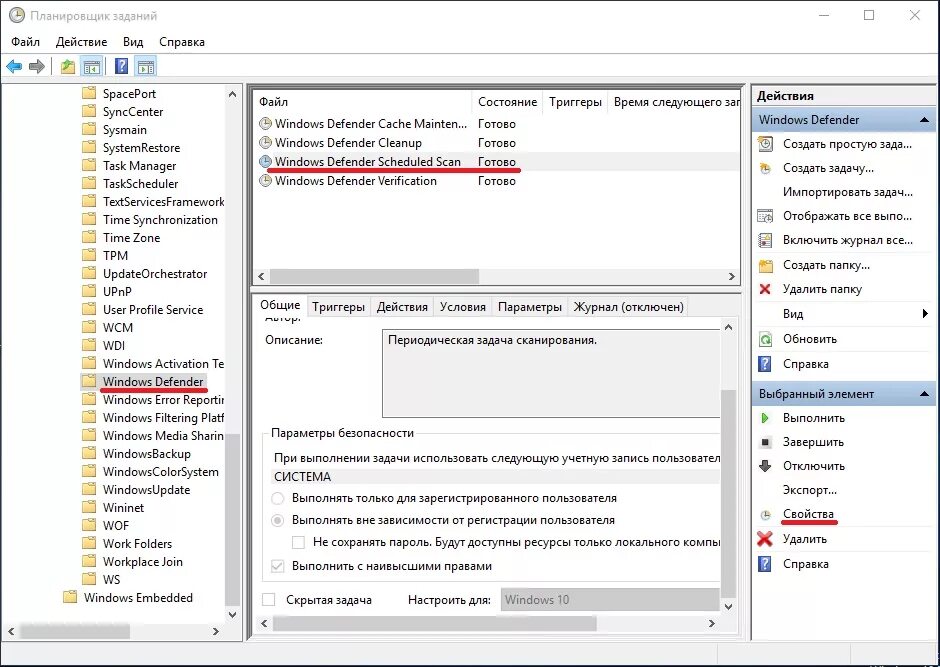This screenshot has height=667, width=940.
Task: Click the Back arrow toolbar icon
Action: pos(14,67)
